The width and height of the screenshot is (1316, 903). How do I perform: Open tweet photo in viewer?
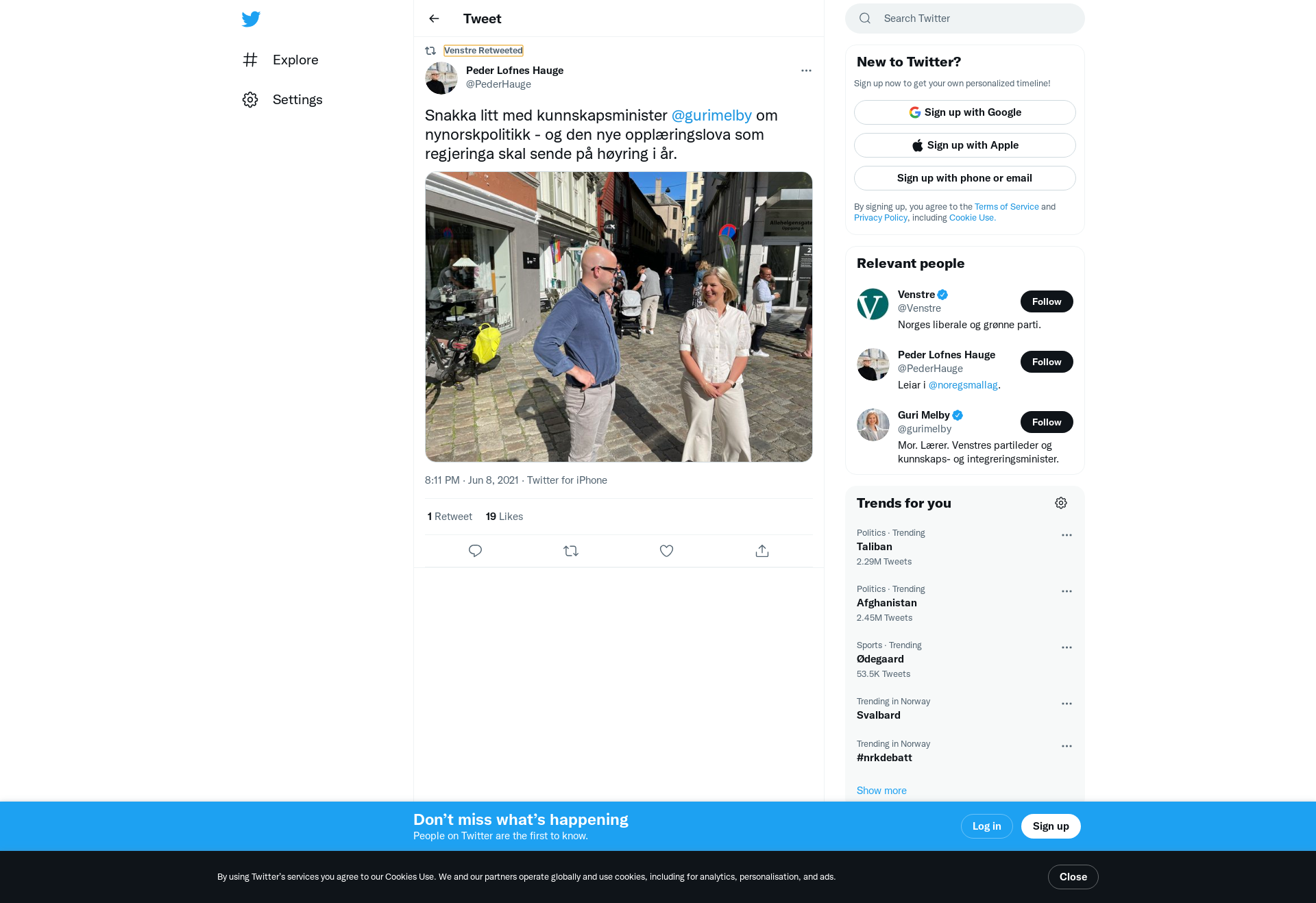click(619, 317)
